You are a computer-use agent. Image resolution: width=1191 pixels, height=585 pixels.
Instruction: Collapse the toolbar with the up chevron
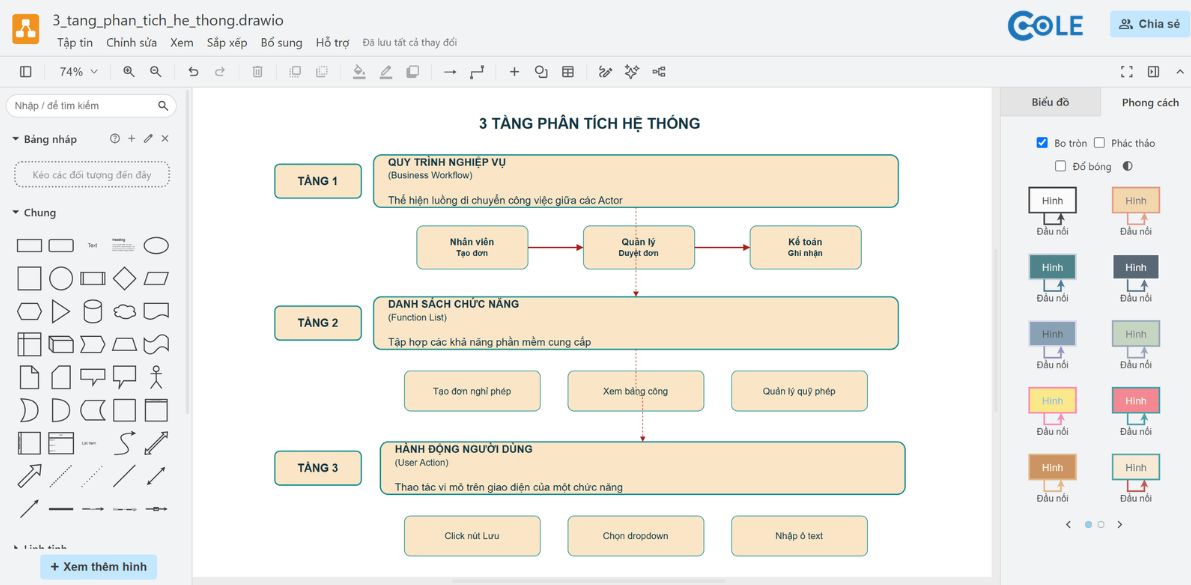tap(1180, 71)
